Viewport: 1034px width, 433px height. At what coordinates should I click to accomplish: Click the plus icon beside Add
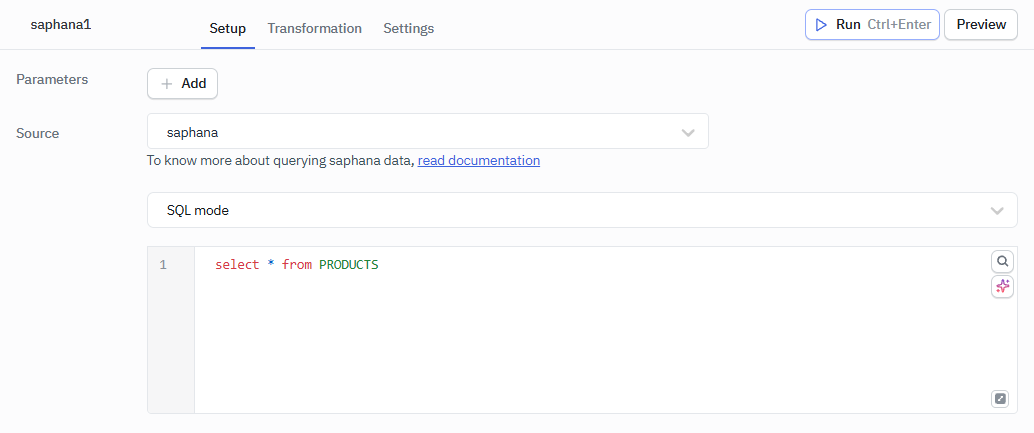pos(167,84)
